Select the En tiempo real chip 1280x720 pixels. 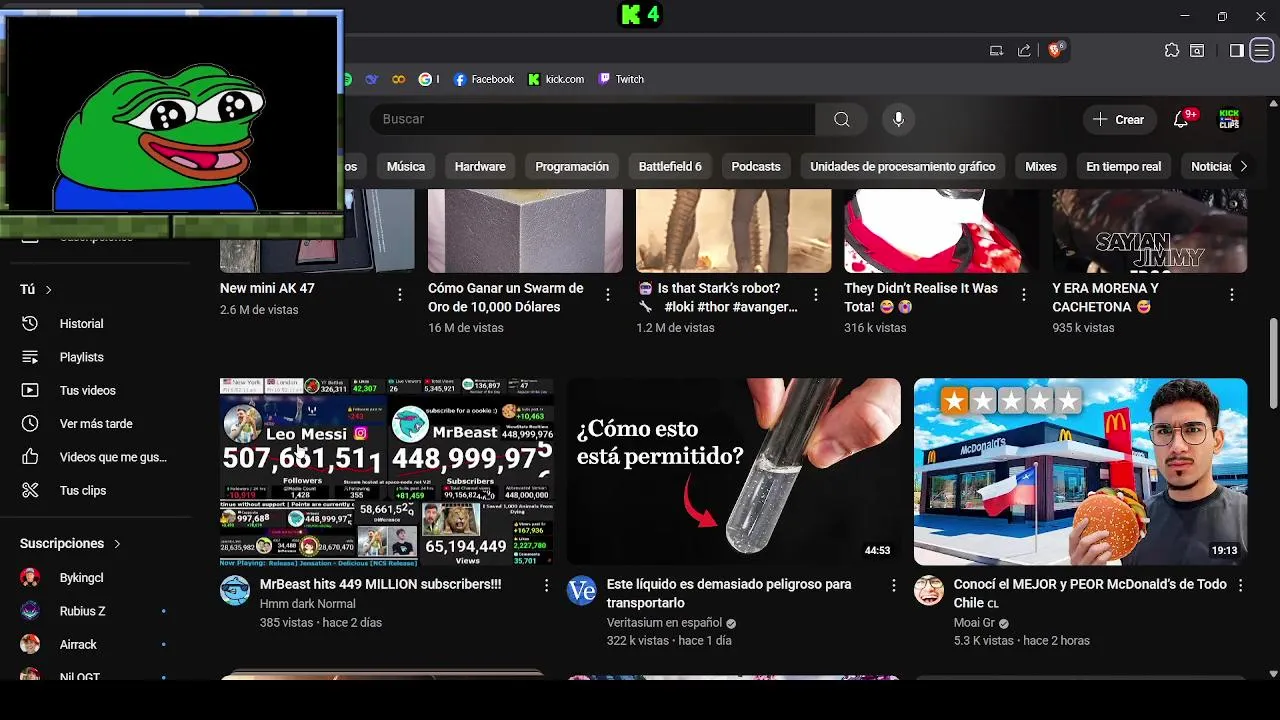[x=1124, y=166]
